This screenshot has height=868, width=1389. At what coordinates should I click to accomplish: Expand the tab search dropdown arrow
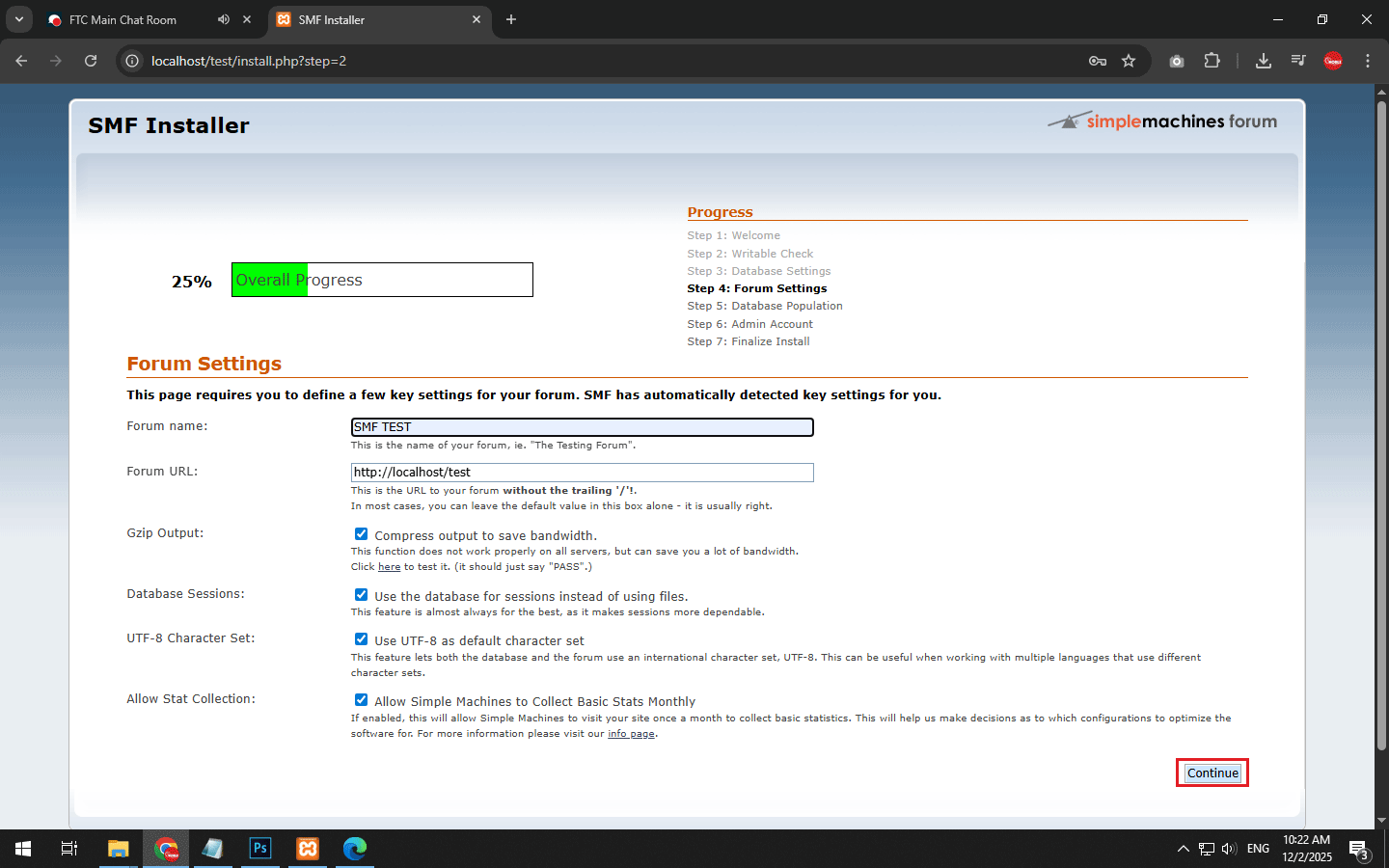coord(18,19)
